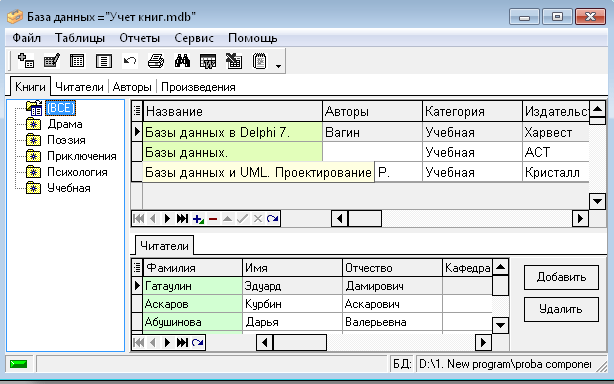The image size is (614, 384).
Task: Select the Учебная category folder
Action: click(69, 188)
